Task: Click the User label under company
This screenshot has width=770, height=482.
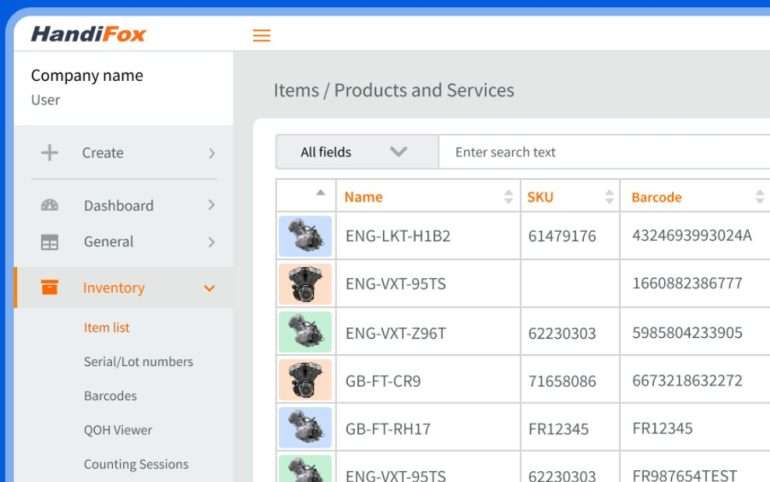Action: coord(46,100)
